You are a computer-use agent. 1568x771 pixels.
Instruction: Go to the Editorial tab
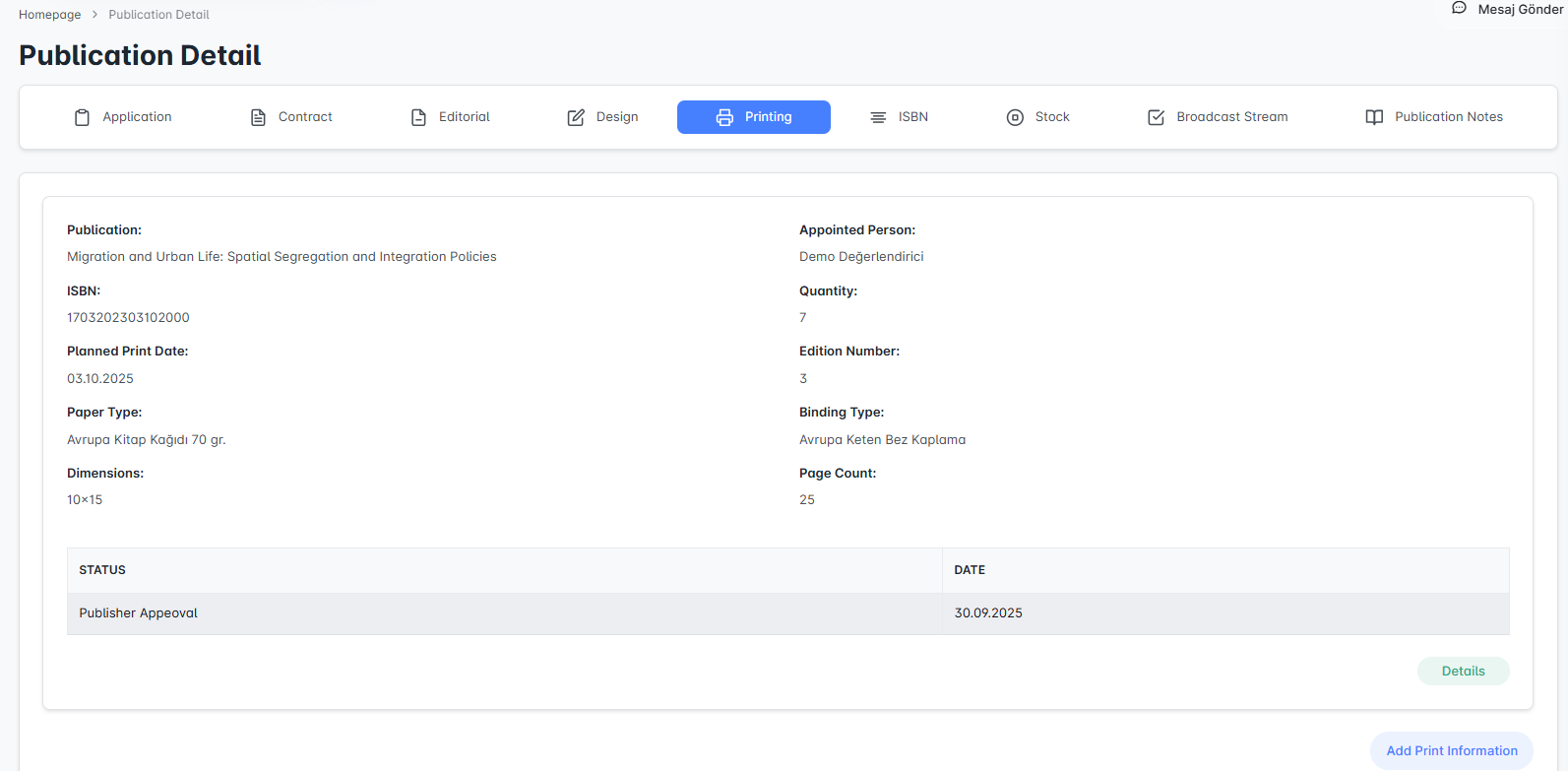click(x=464, y=117)
